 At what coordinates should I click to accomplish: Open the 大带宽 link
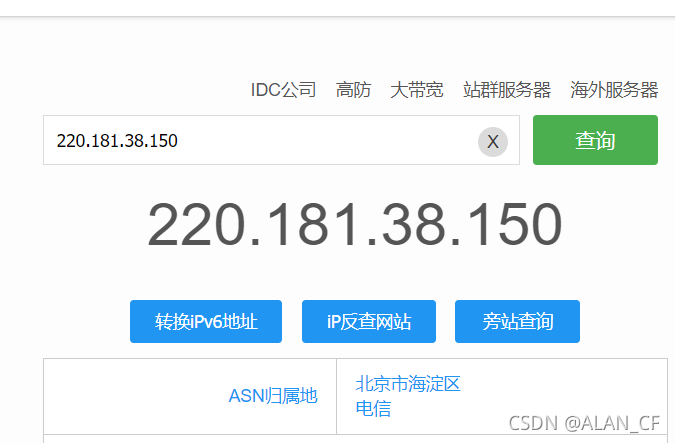[417, 90]
